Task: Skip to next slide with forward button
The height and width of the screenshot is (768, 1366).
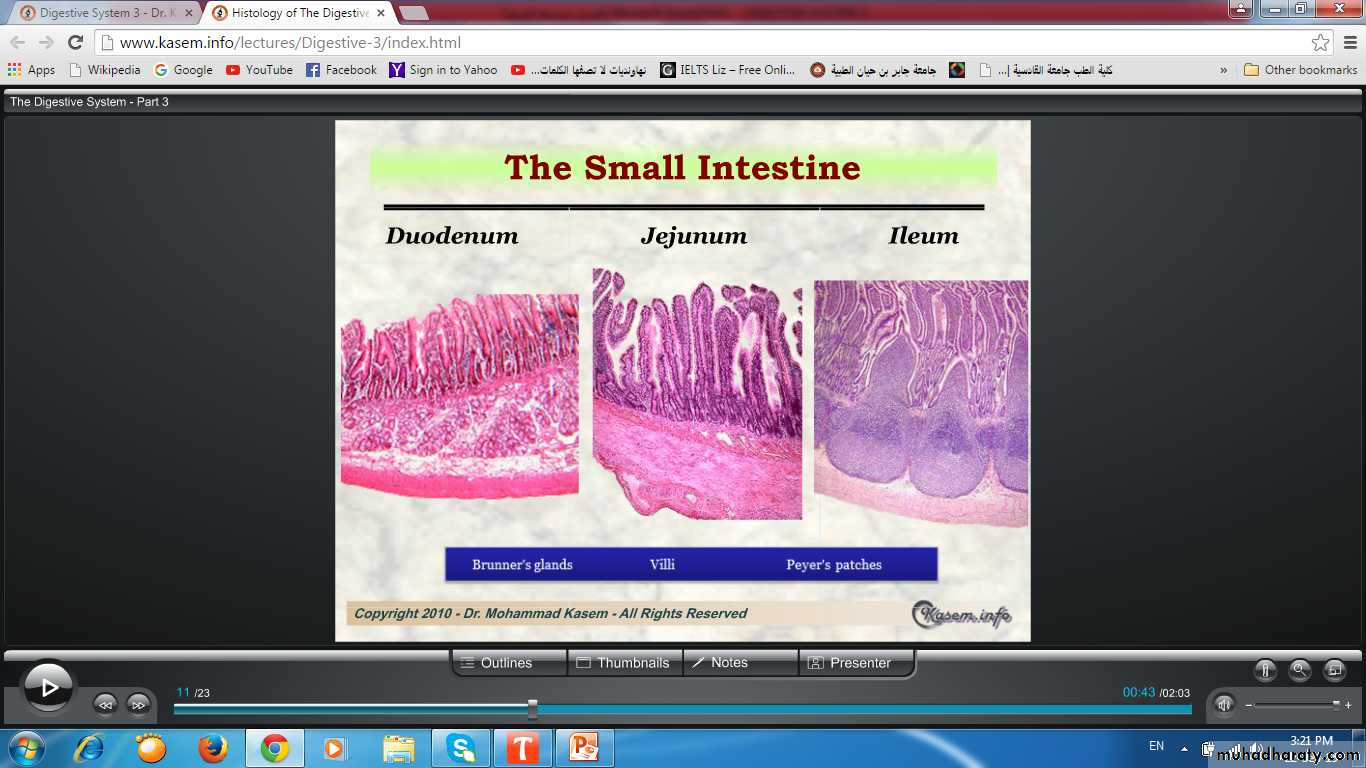Action: (x=138, y=704)
